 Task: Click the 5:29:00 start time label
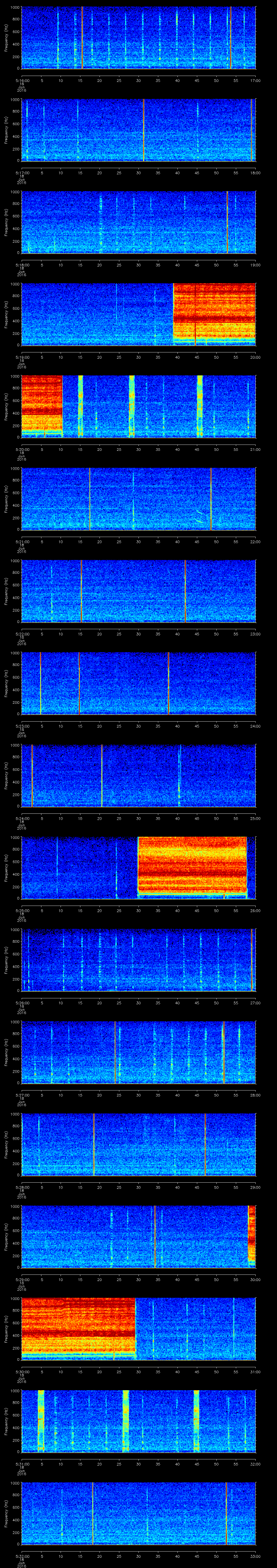22,1279
